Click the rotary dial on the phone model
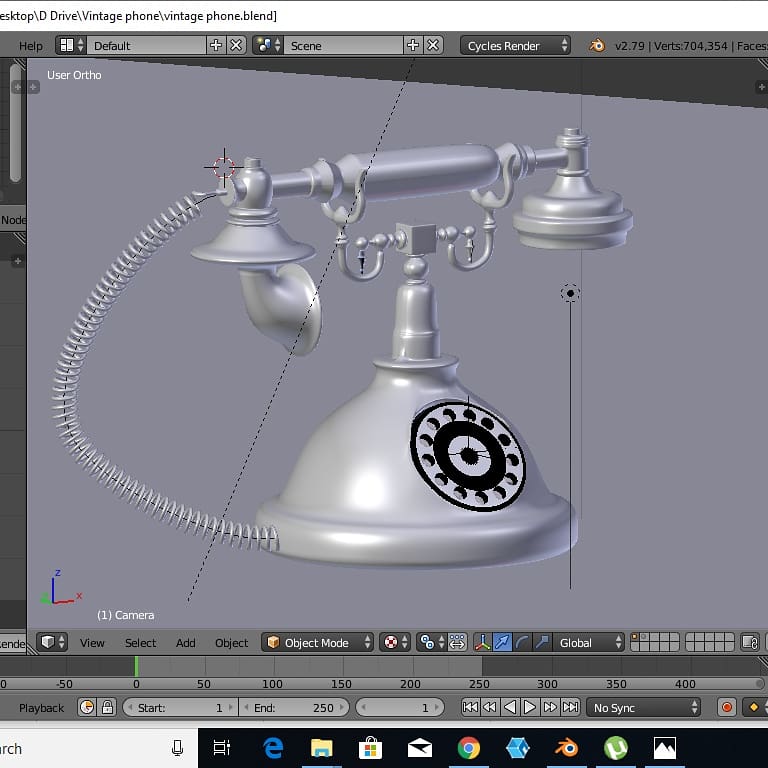Screen dimensions: 768x768 pos(468,456)
